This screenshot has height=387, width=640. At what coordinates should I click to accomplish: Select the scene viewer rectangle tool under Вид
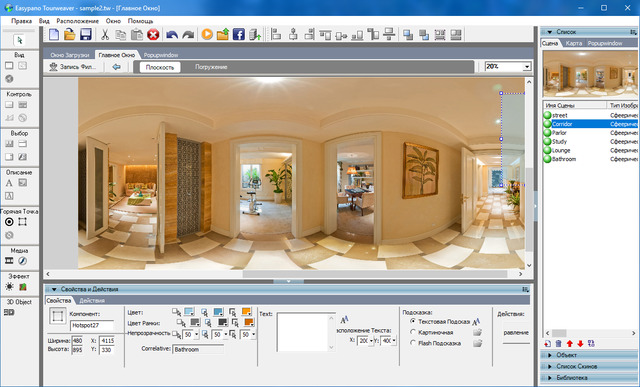click(x=9, y=65)
